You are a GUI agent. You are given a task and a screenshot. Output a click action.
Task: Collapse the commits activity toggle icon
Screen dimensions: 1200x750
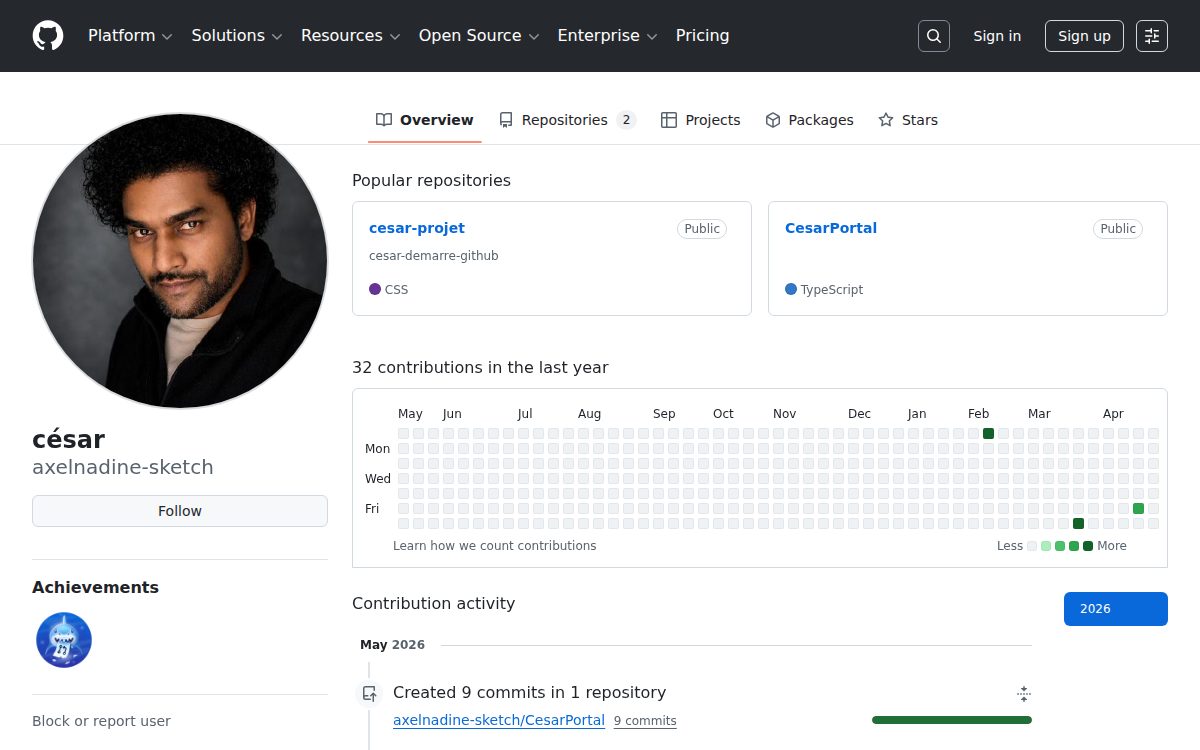point(1023,694)
